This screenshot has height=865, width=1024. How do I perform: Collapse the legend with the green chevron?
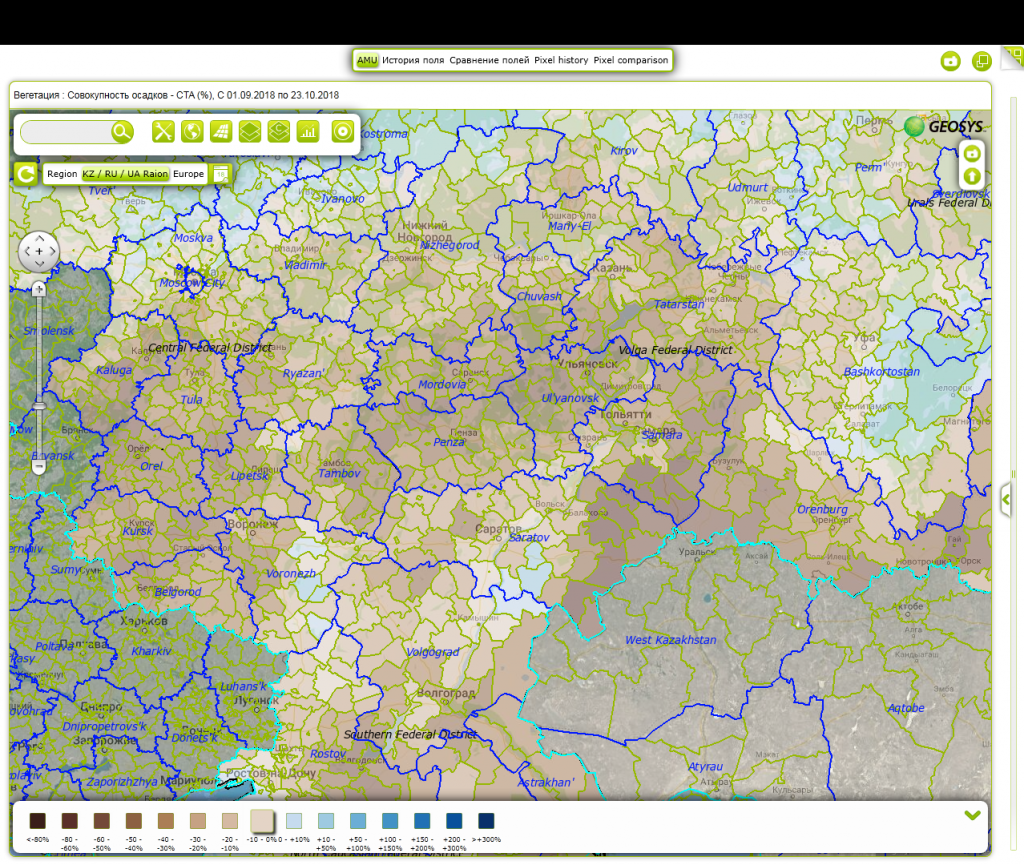[x=972, y=815]
